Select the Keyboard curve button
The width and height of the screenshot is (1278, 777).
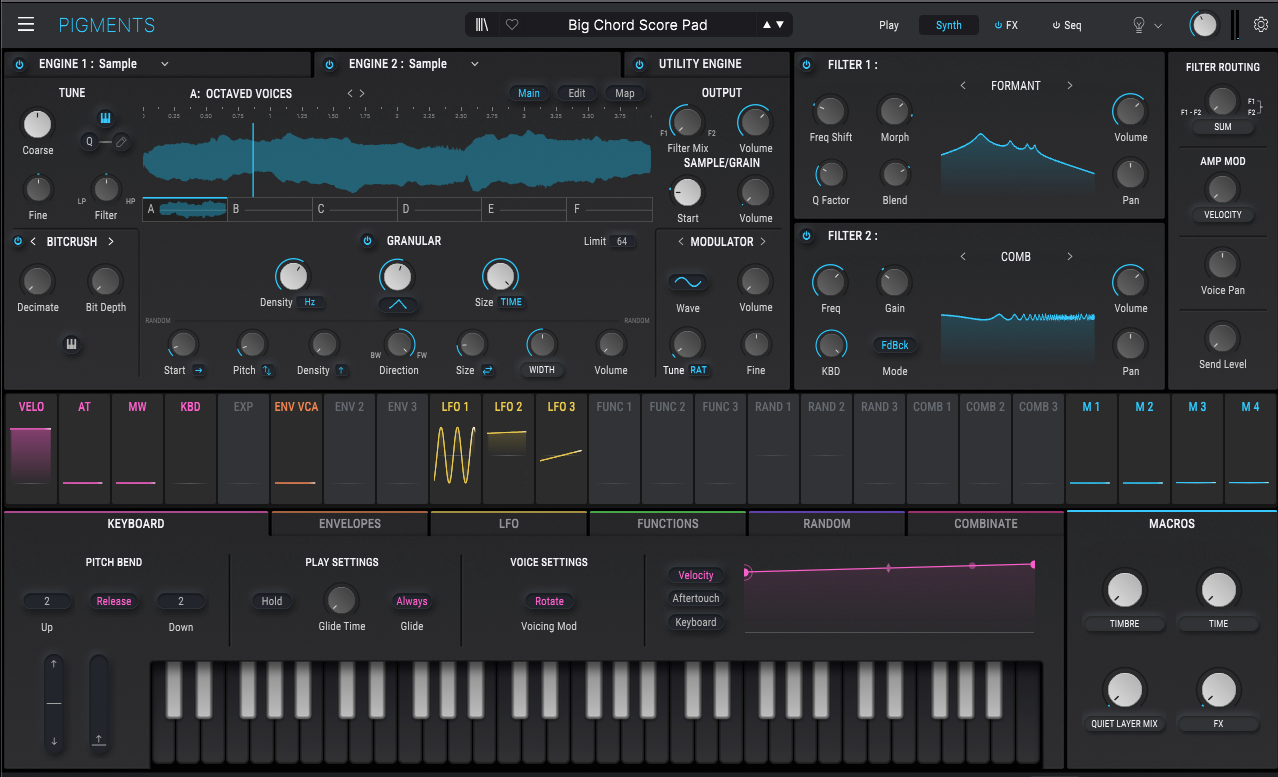click(x=696, y=622)
